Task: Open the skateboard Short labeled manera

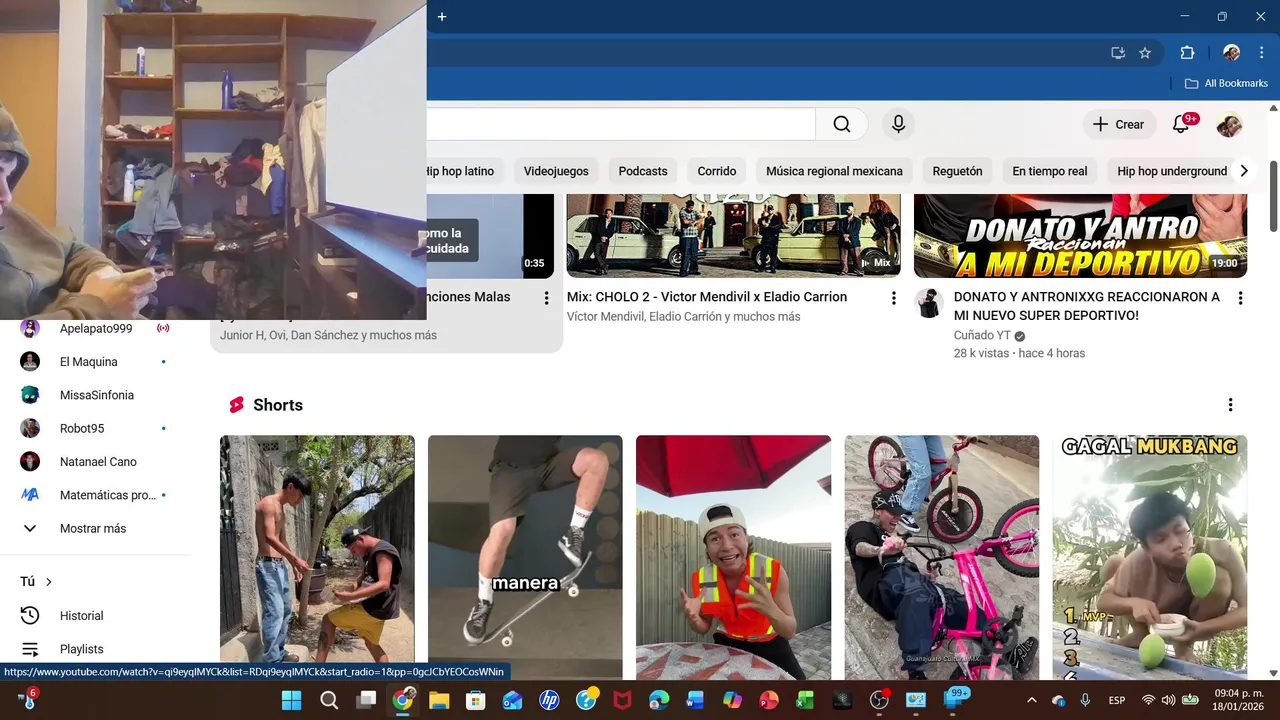Action: (x=525, y=557)
